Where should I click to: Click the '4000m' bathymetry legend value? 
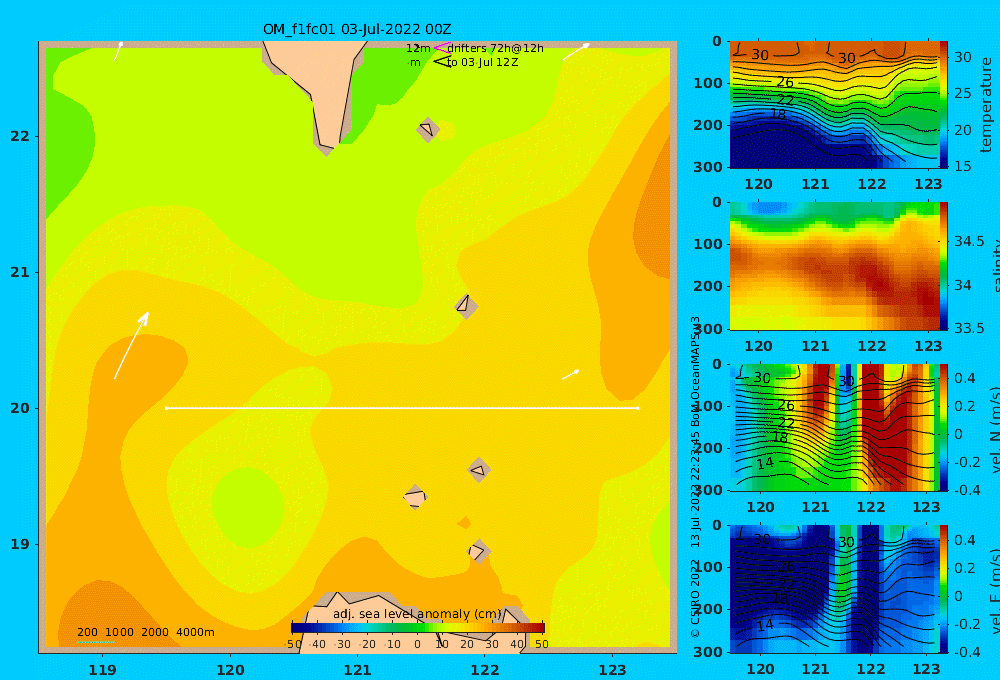(195, 632)
